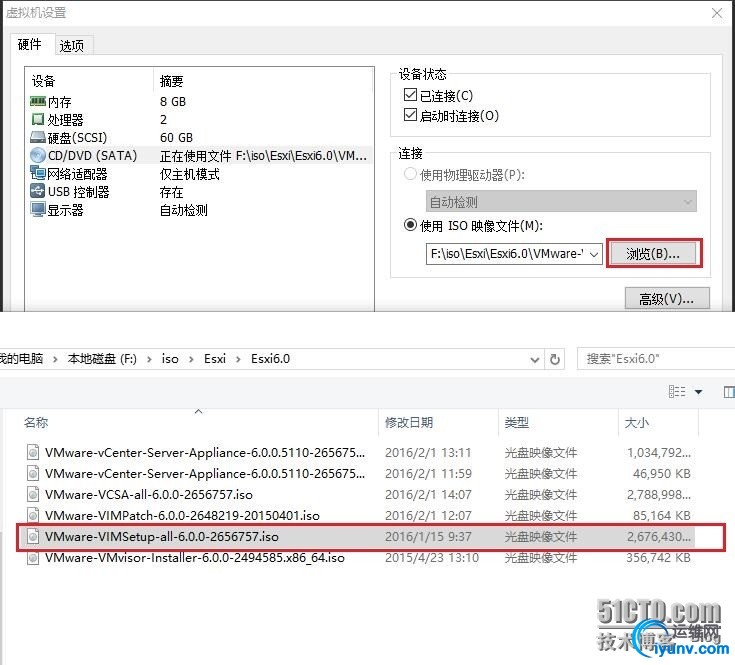Image resolution: width=735 pixels, height=665 pixels.
Task: Click icon of 46,950 KB vCenter Appliance iso
Action: pos(33,473)
